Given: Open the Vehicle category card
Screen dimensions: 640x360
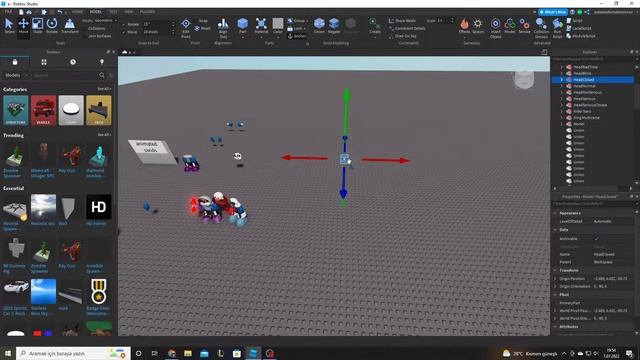Looking at the screenshot, I should tap(43, 110).
